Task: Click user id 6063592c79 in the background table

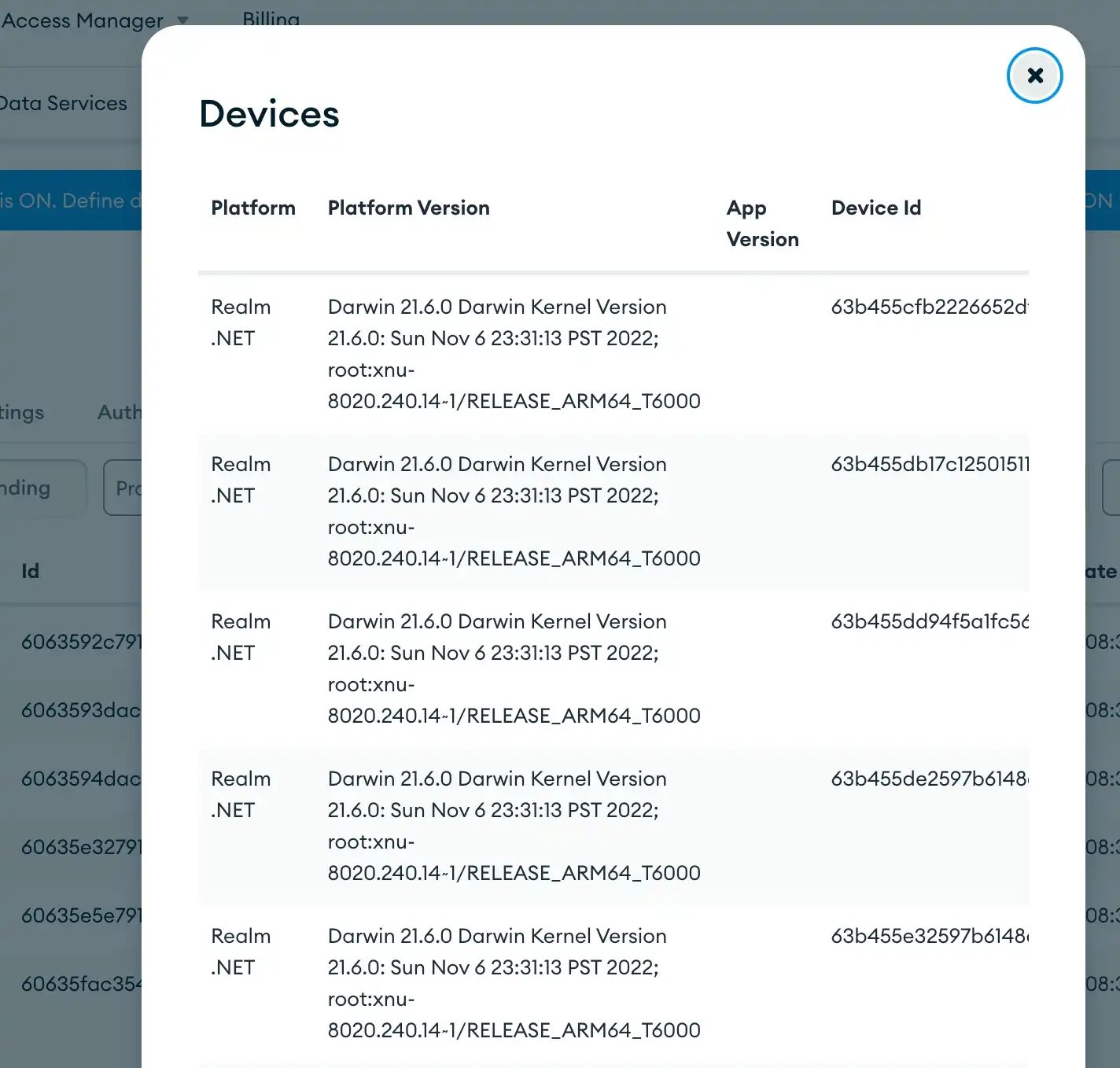Action: [79, 642]
